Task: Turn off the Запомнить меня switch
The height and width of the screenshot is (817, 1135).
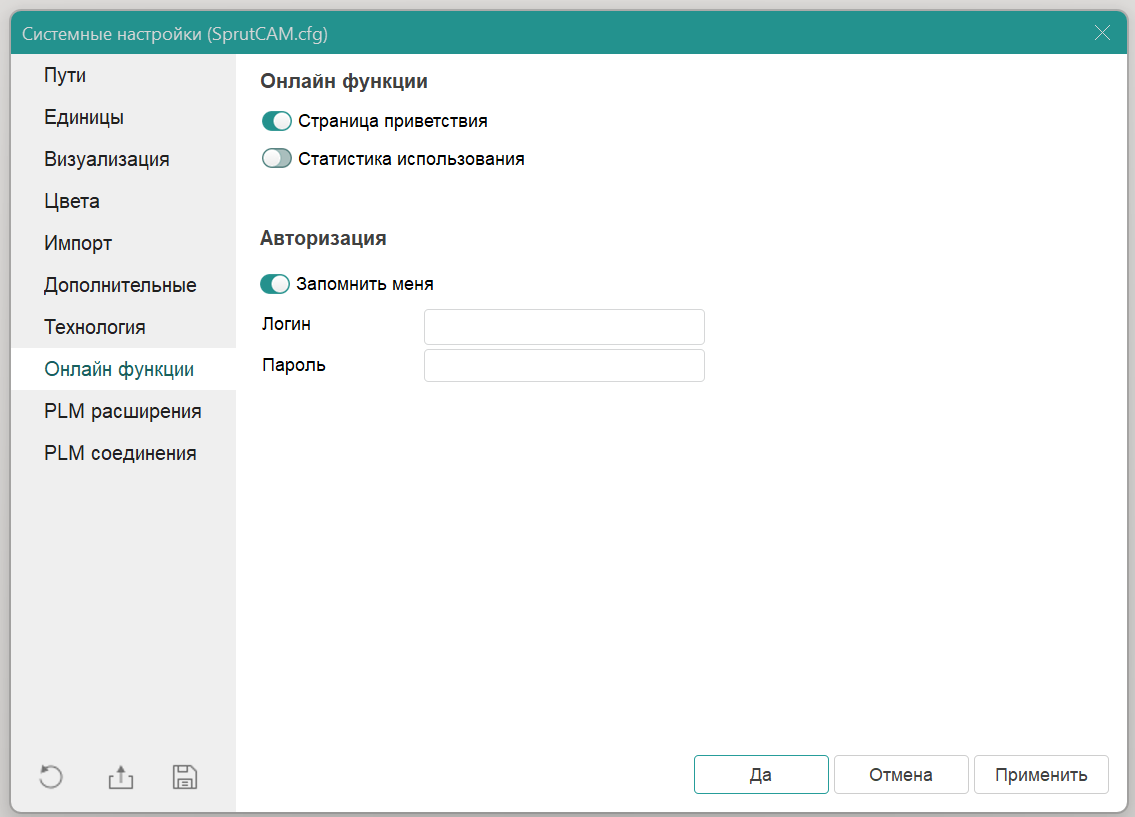Action: click(275, 284)
